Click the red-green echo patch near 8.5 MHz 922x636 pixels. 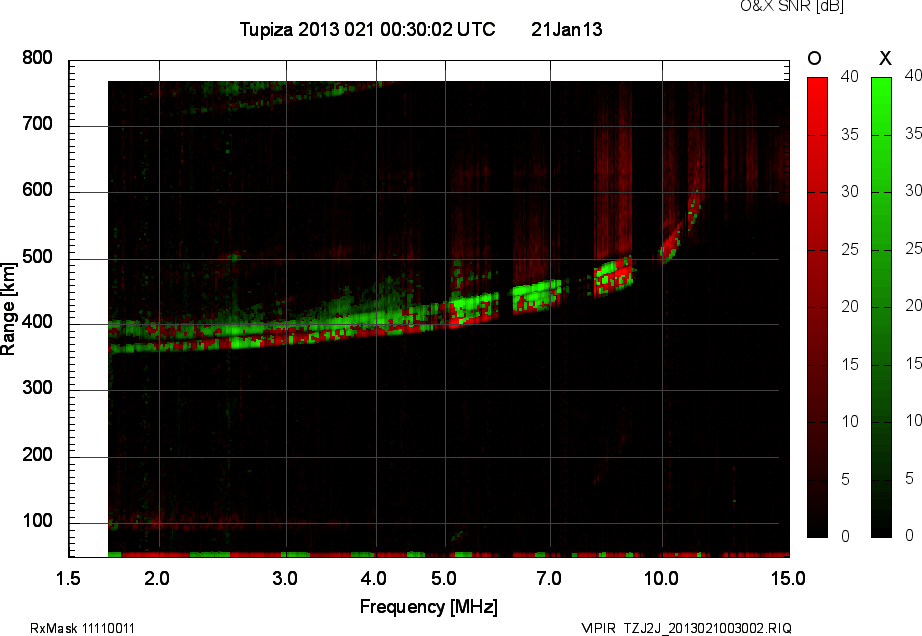click(613, 276)
